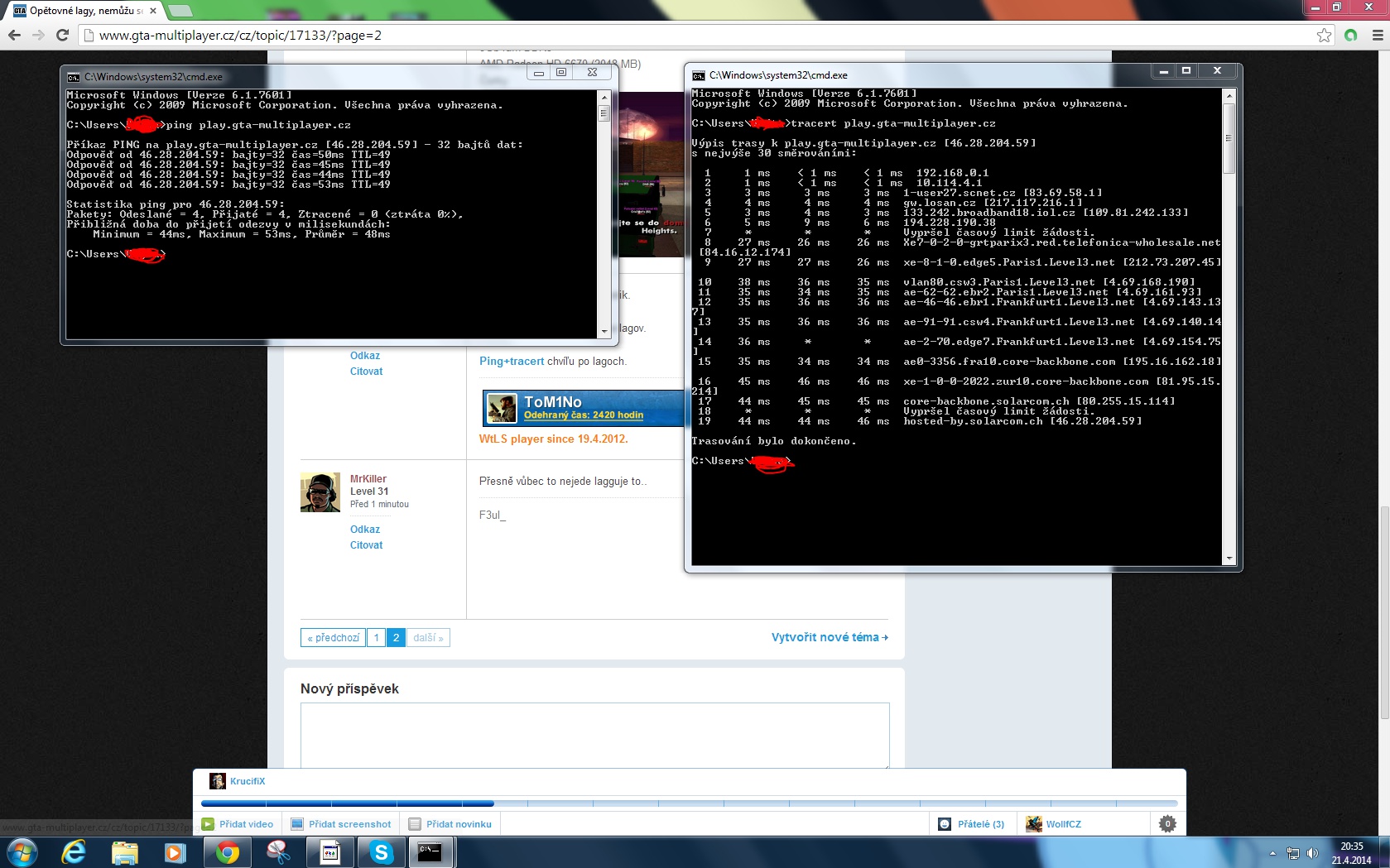Go to page 1 of the topic
This screenshot has width=1390, height=868.
pos(376,638)
